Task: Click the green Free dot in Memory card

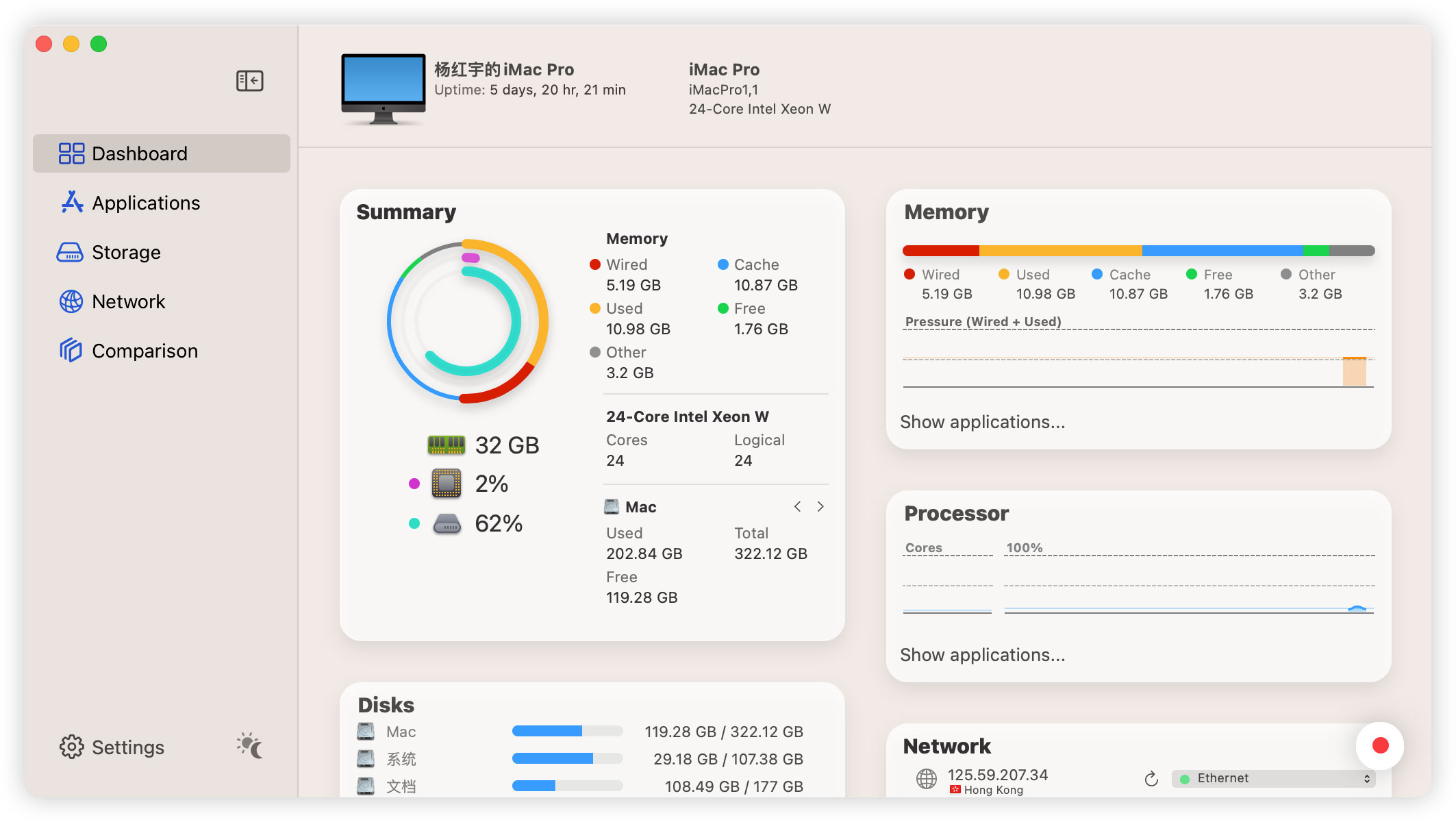Action: click(1192, 274)
